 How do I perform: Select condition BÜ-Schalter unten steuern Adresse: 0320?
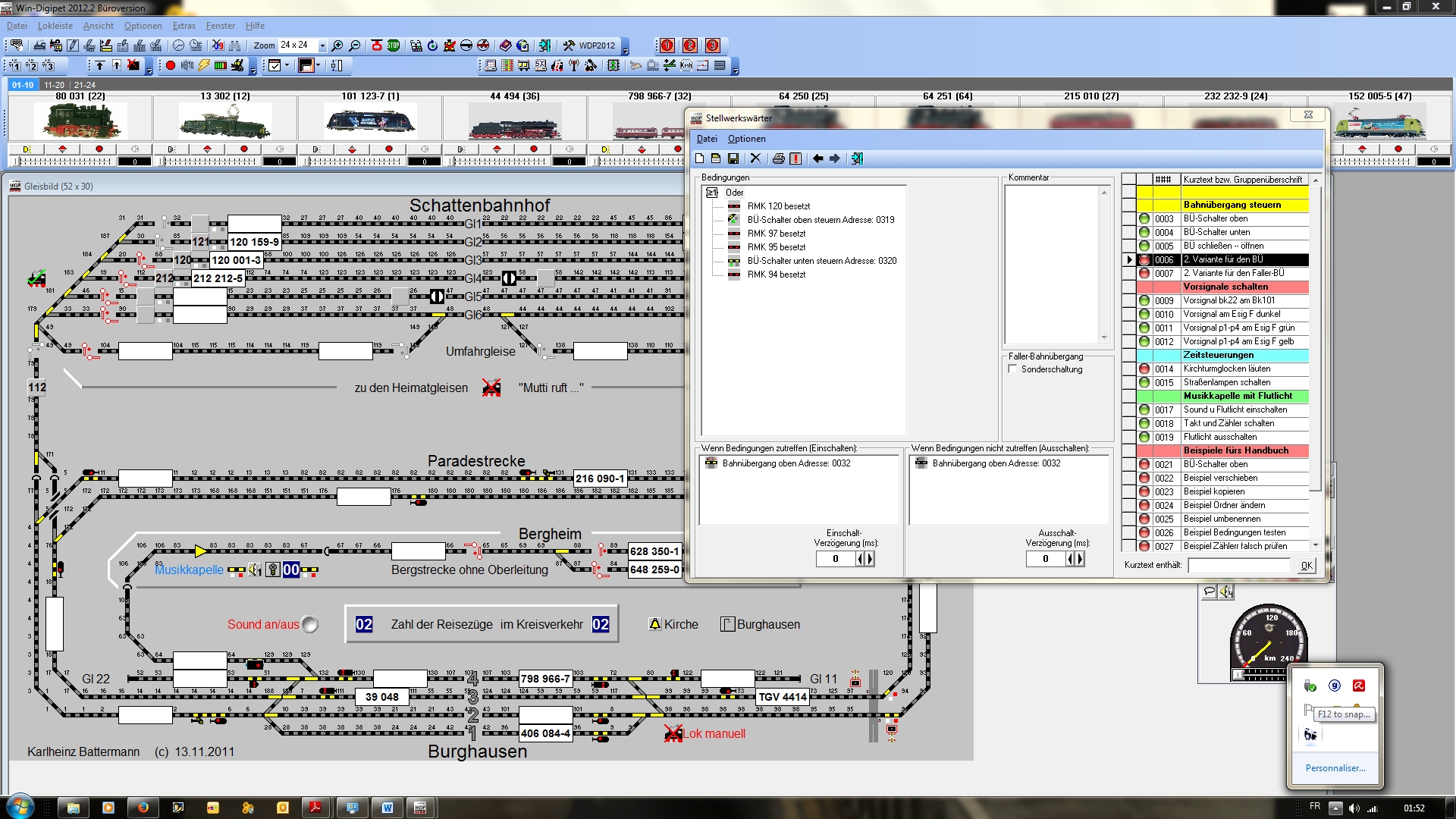(822, 261)
